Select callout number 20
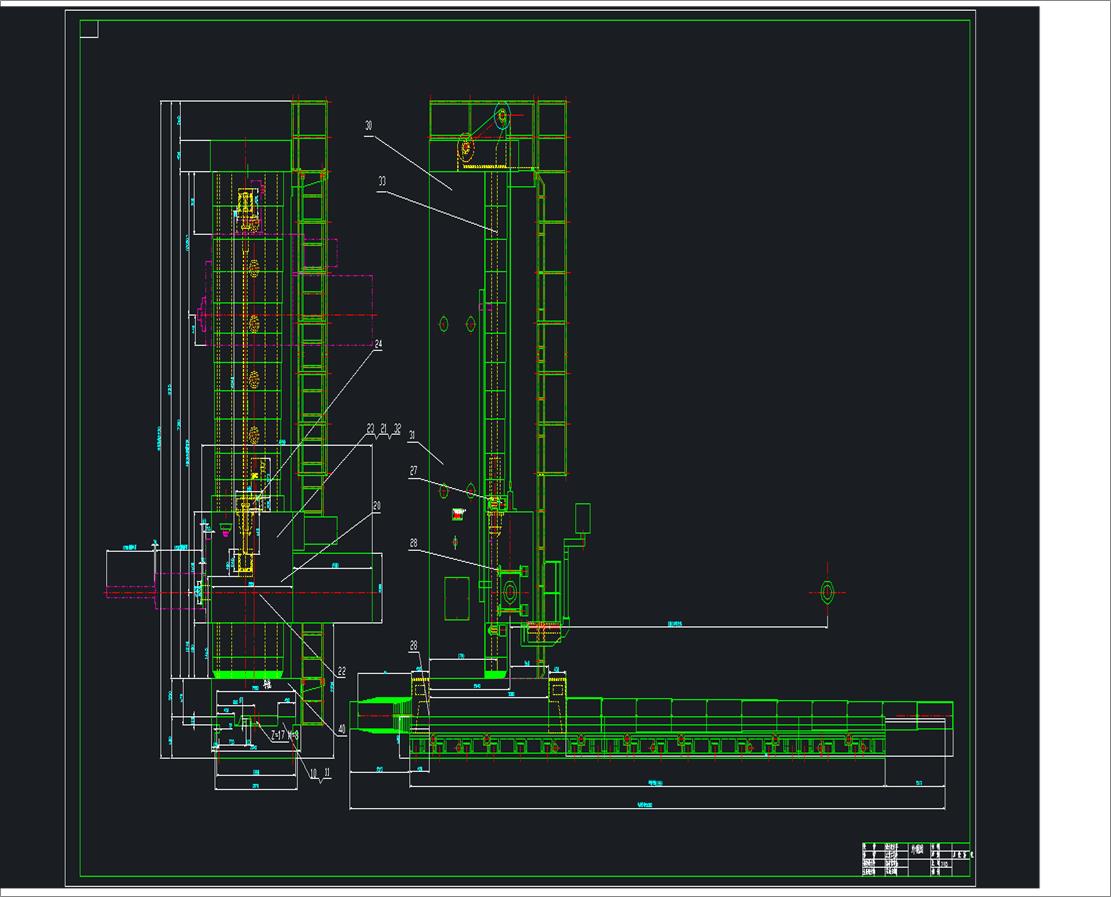Screen dimensions: 1111x897 (377, 506)
